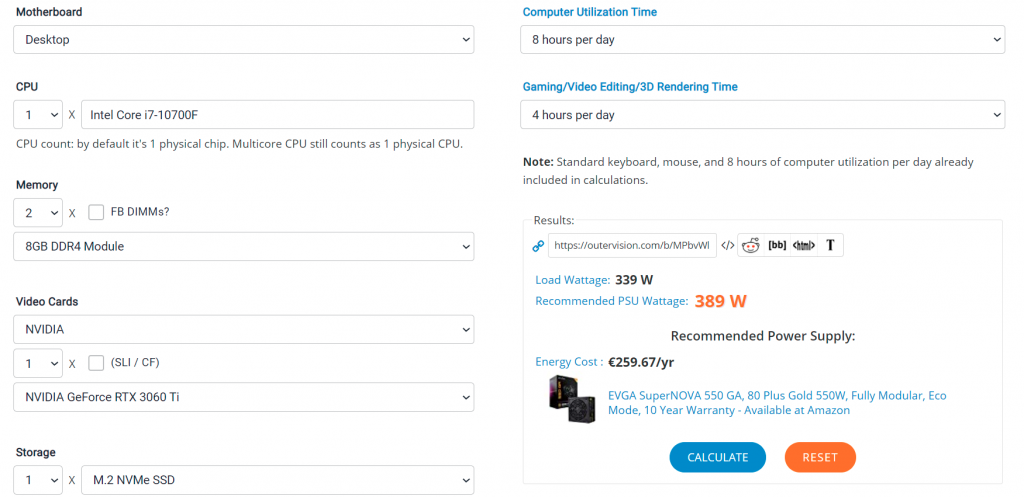Enable the FB DIMMs checkbox
Viewport: 1024px width, 497px height.
point(96,212)
